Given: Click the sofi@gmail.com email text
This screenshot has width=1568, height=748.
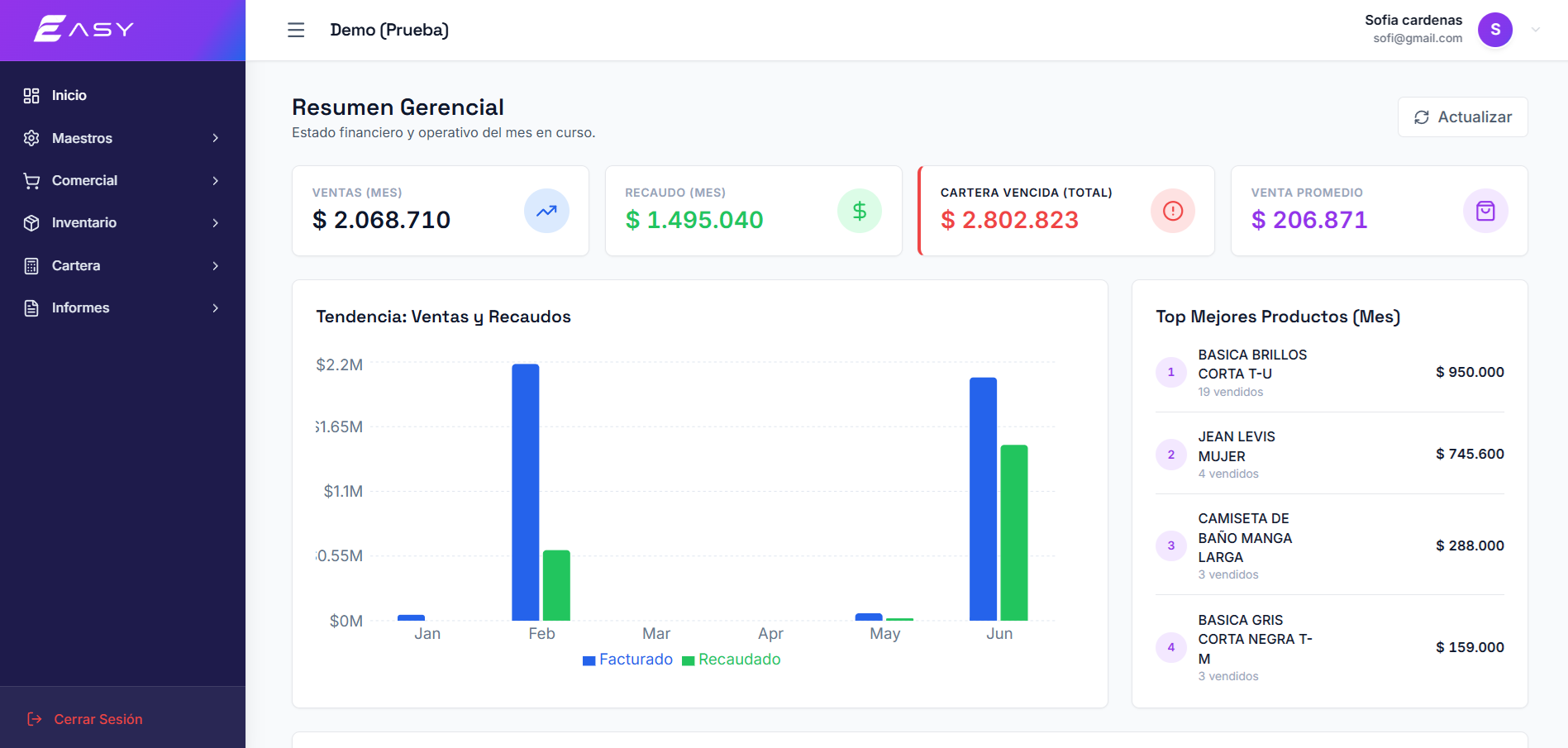Looking at the screenshot, I should click(1418, 38).
